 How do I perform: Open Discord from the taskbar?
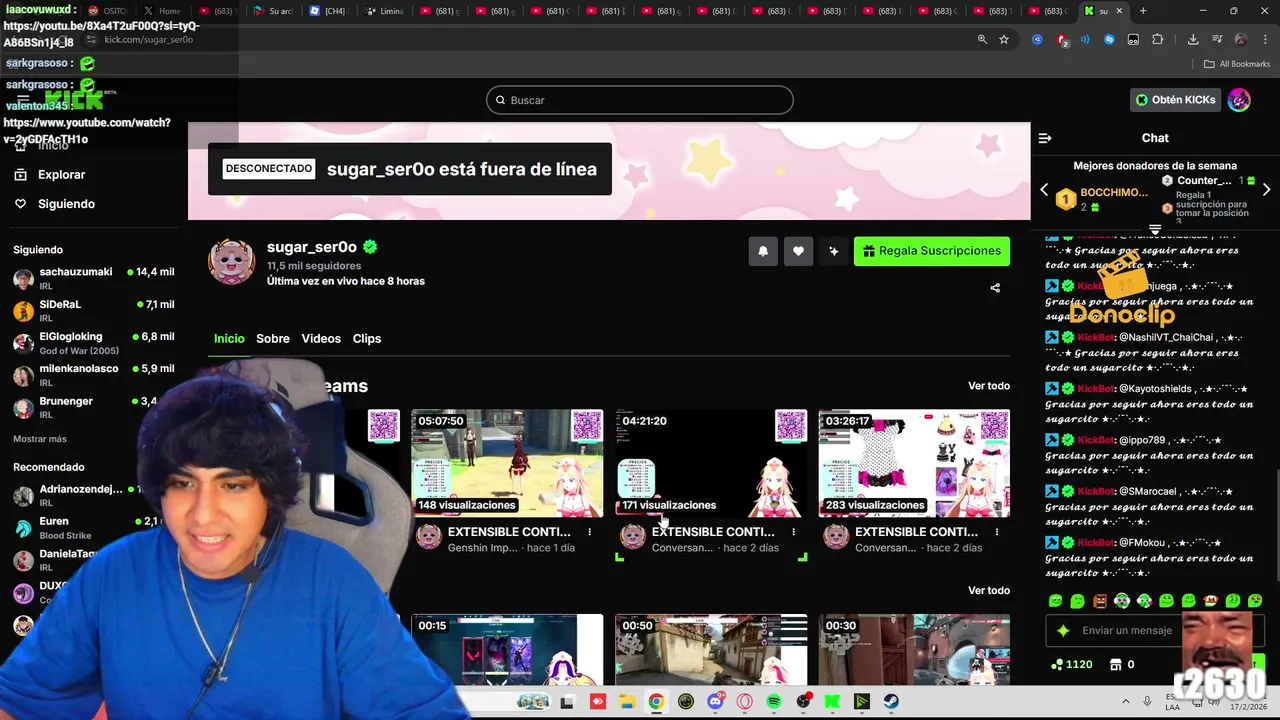point(715,702)
